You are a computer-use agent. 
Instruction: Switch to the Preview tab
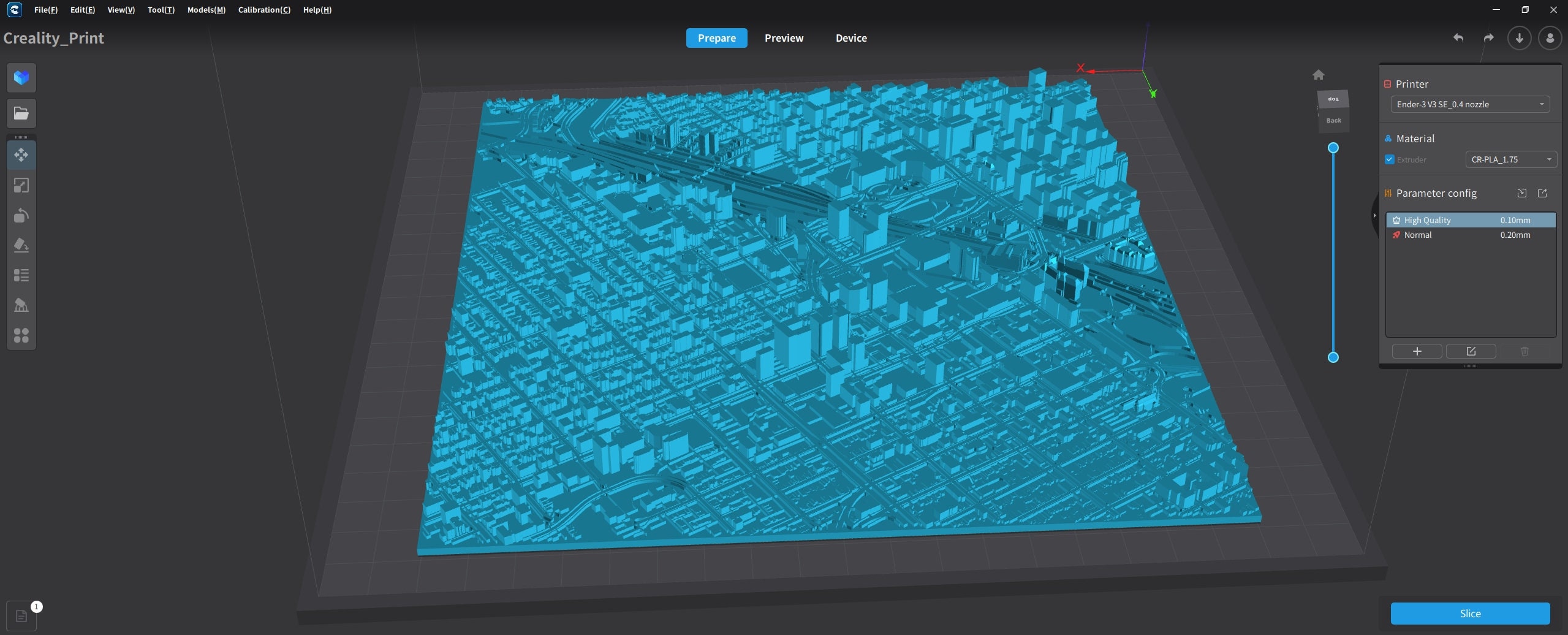click(784, 37)
